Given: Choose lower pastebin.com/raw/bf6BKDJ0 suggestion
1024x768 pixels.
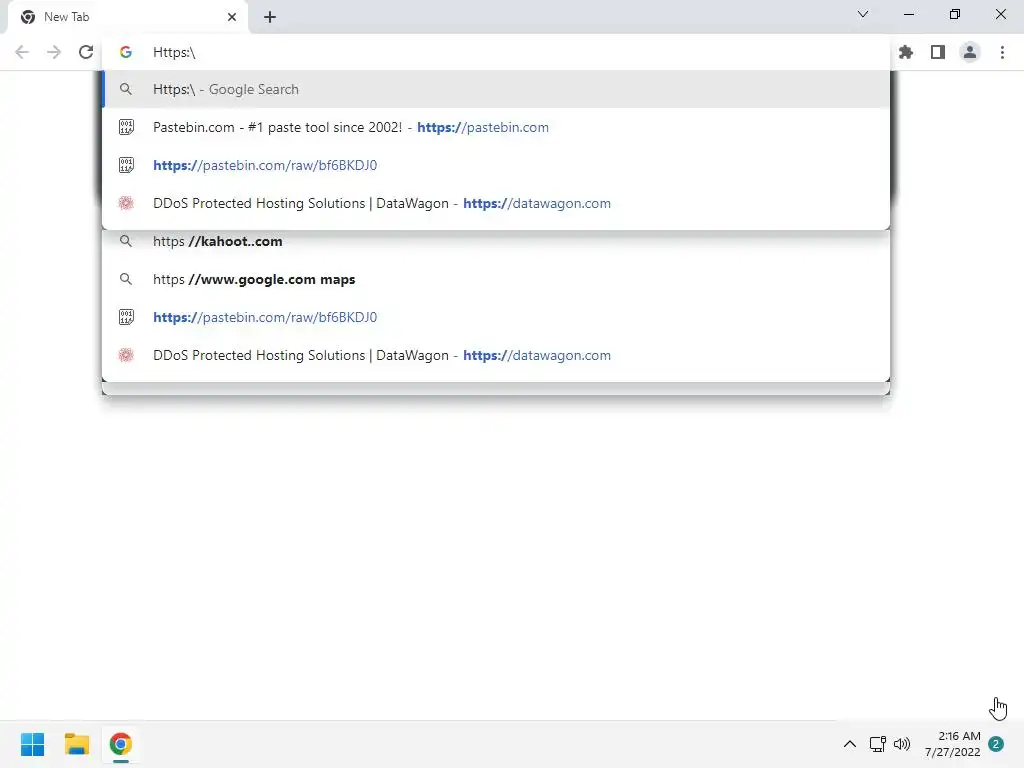Looking at the screenshot, I should (x=496, y=317).
